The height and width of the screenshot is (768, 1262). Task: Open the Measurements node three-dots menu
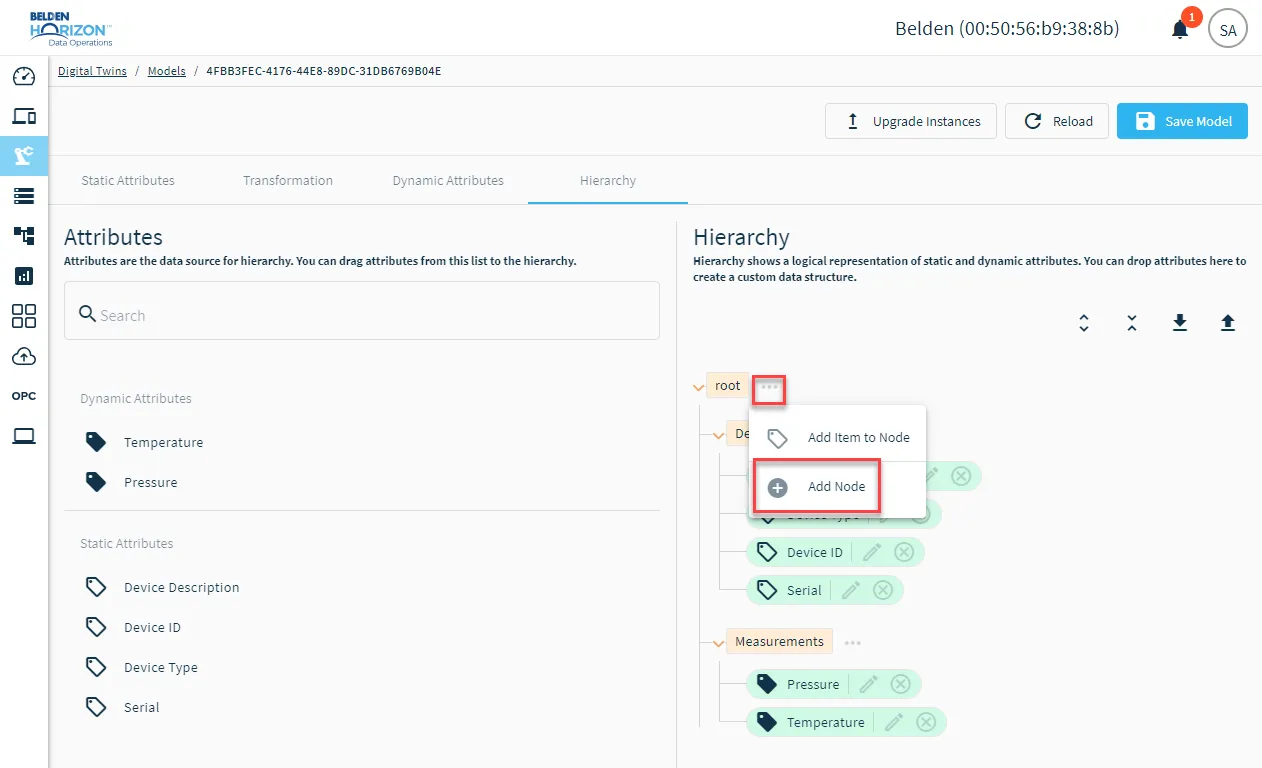coord(853,643)
